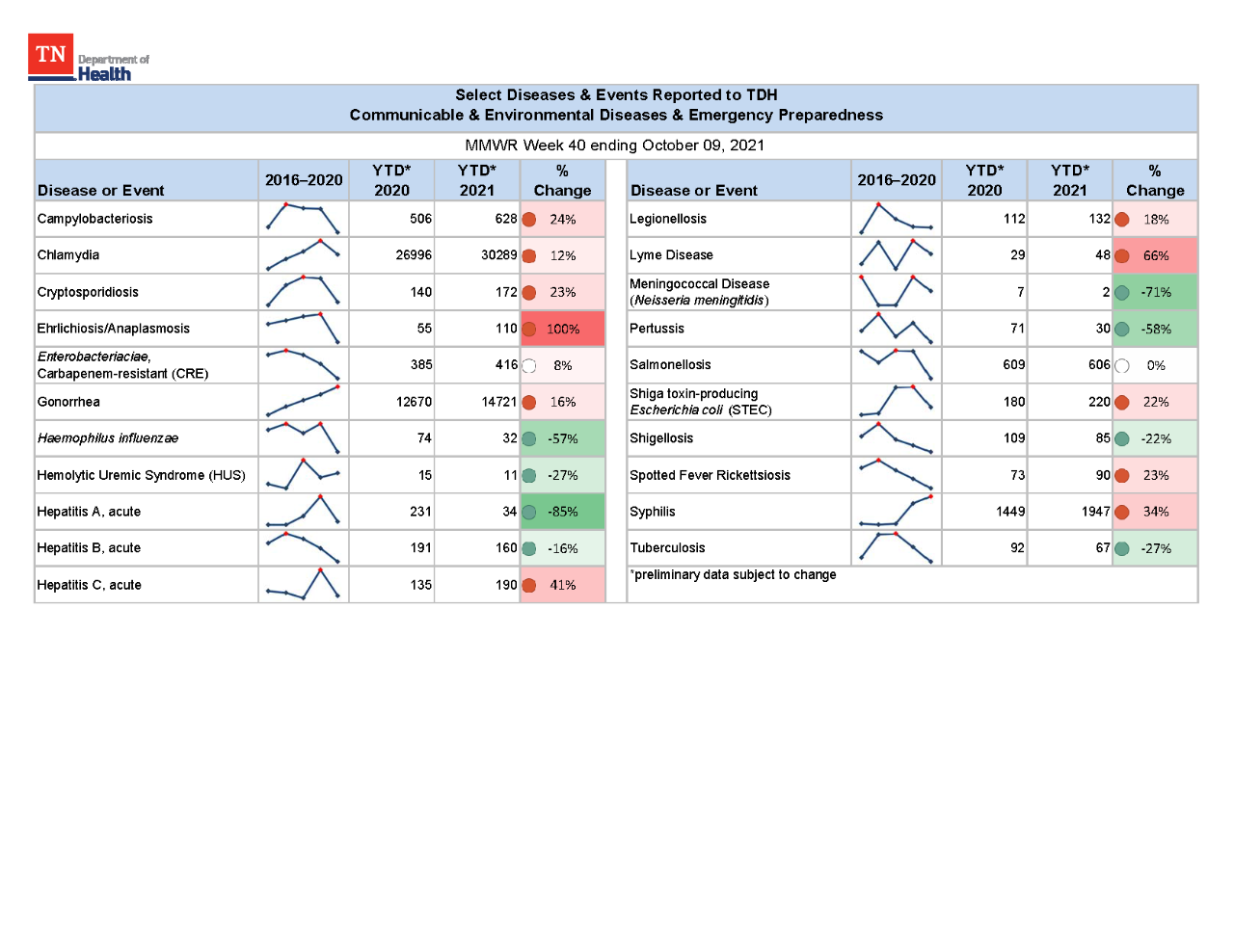Viewport: 1234px width, 952px height.
Task: Select the red indicator dot for Gonorrhea
Action: pos(529,403)
